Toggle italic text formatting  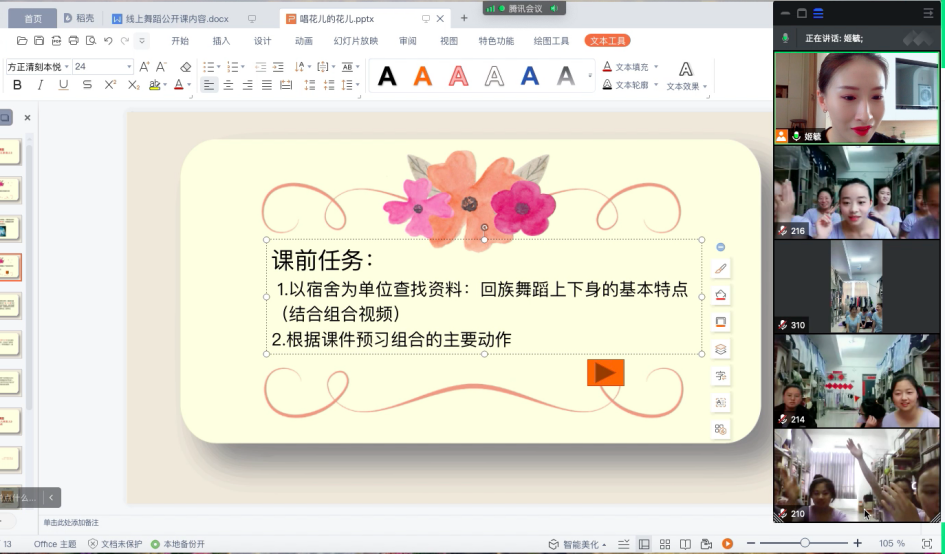point(40,86)
